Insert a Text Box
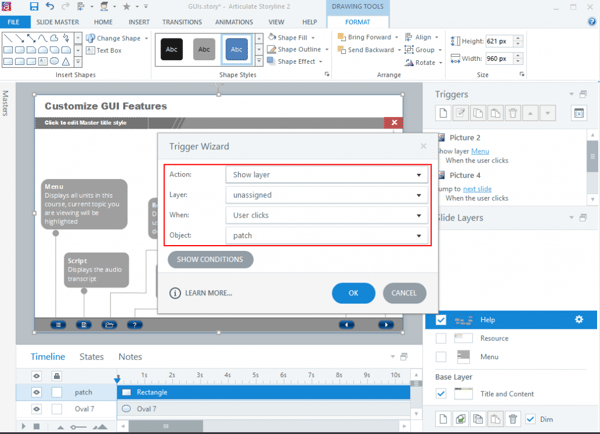 click(x=104, y=50)
